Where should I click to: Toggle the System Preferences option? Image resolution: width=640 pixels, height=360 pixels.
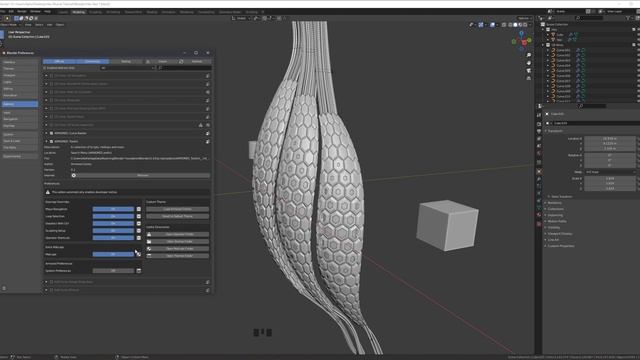coord(113,271)
